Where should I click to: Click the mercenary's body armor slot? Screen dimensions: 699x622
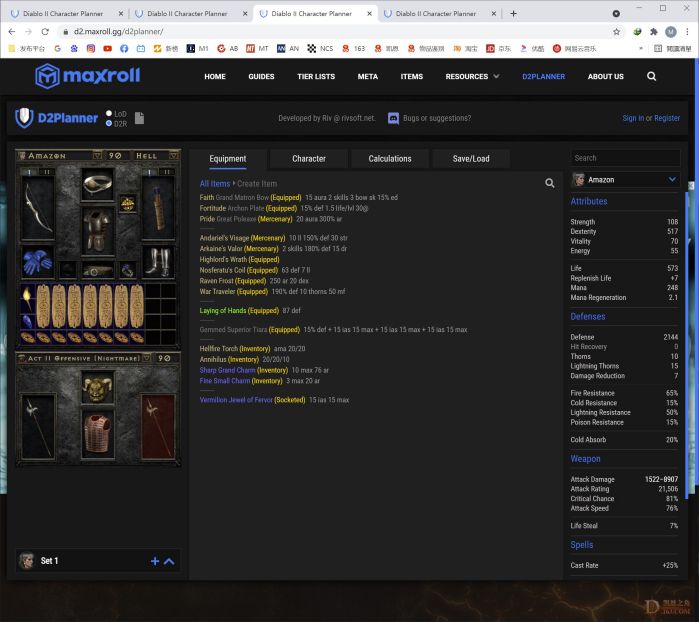[x=98, y=435]
